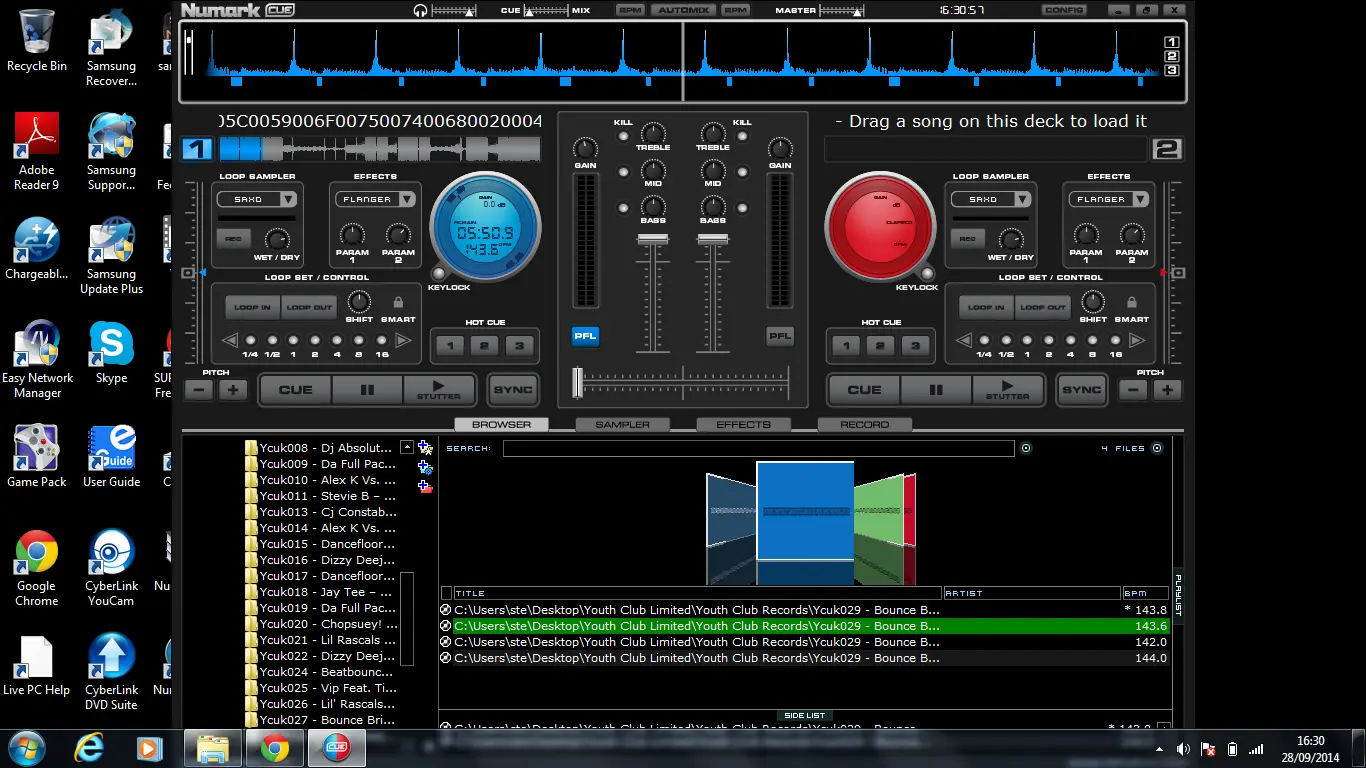Toggle deck 1 Keylock
The image size is (1366, 768).
click(x=438, y=273)
